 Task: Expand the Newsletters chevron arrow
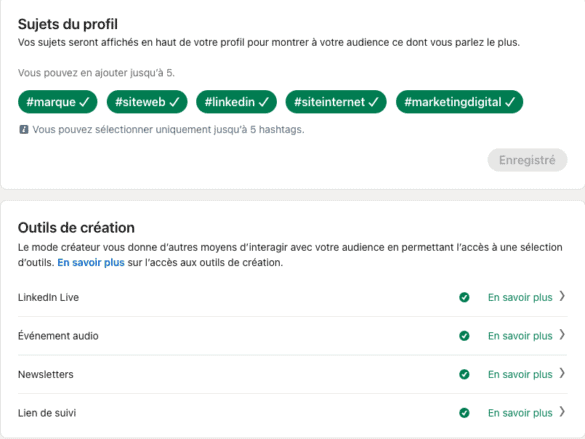tap(562, 373)
